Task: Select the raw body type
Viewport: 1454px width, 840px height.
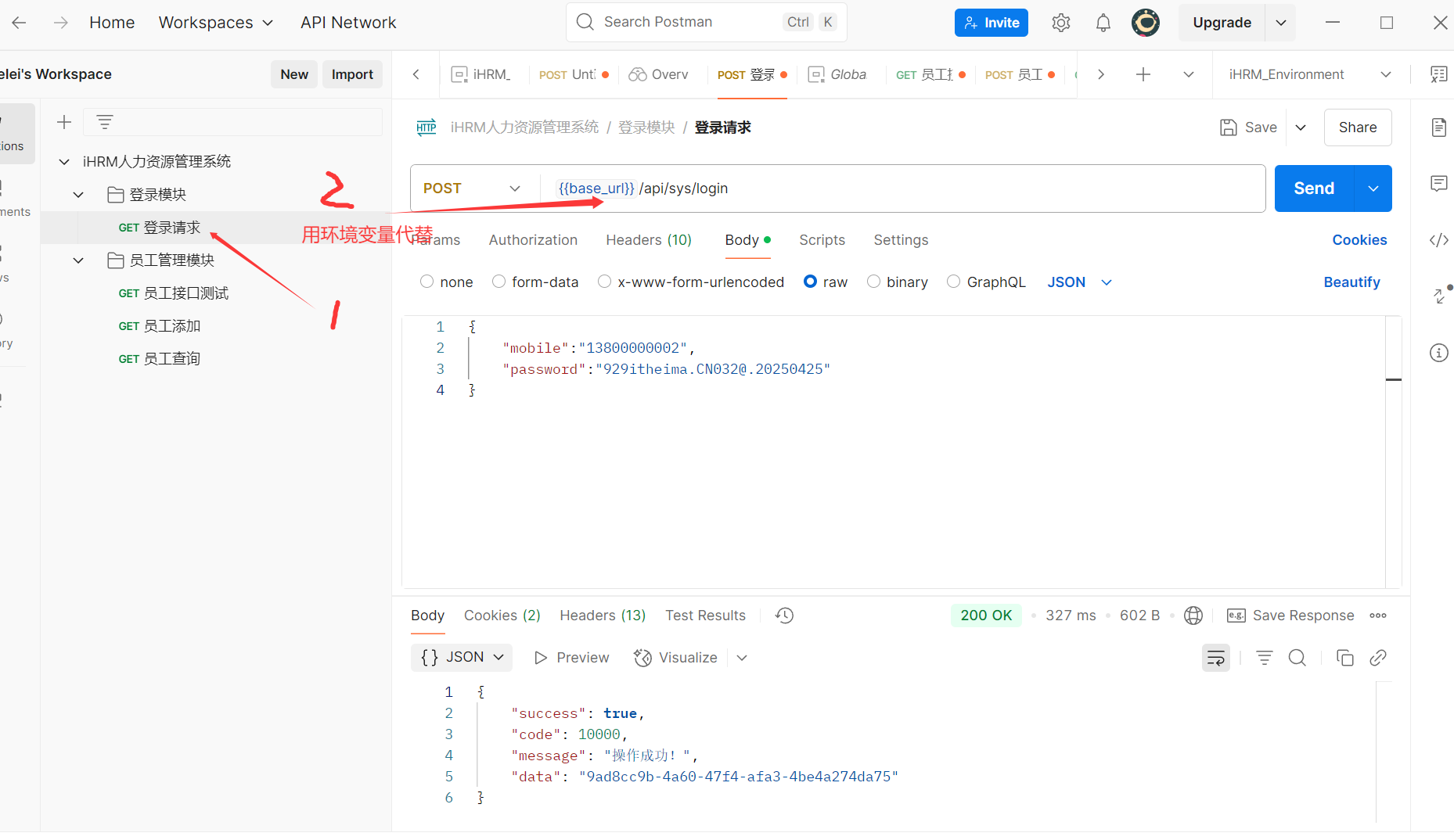Action: (x=810, y=282)
